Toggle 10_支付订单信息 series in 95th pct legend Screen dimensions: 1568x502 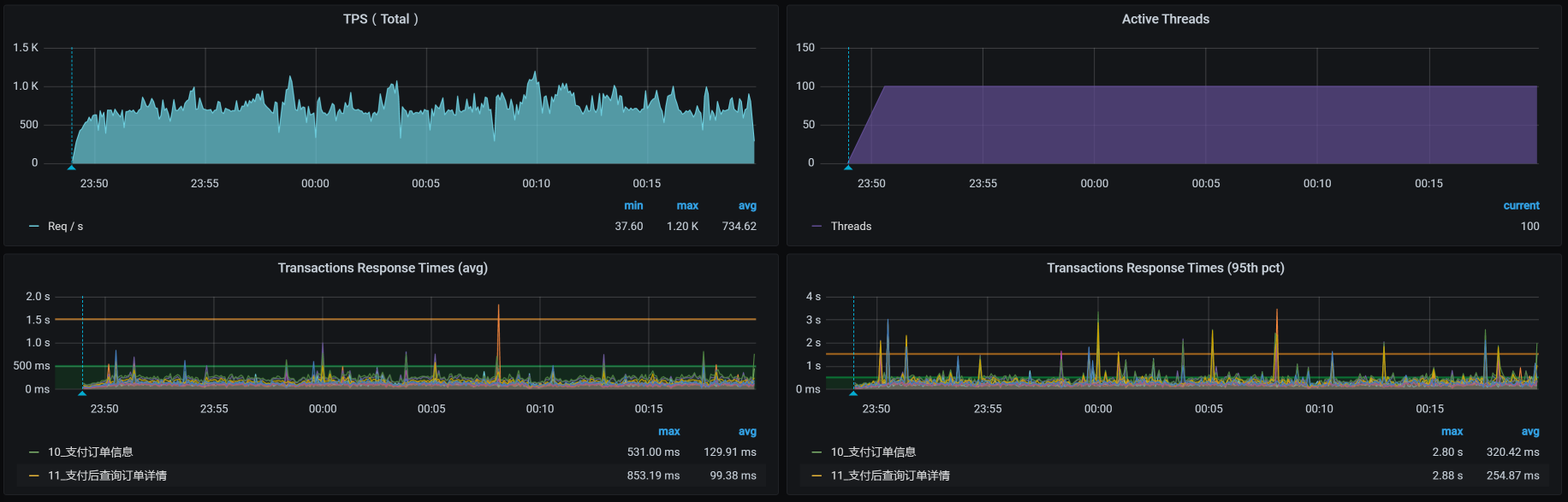873,452
